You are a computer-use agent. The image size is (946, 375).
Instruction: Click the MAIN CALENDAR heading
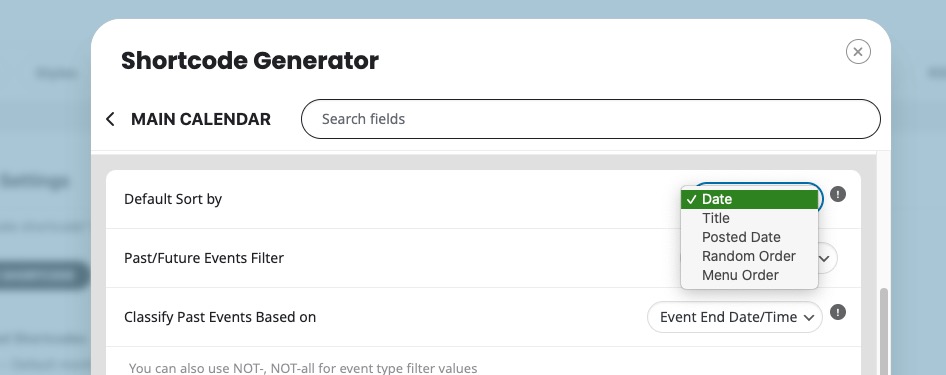(201, 119)
